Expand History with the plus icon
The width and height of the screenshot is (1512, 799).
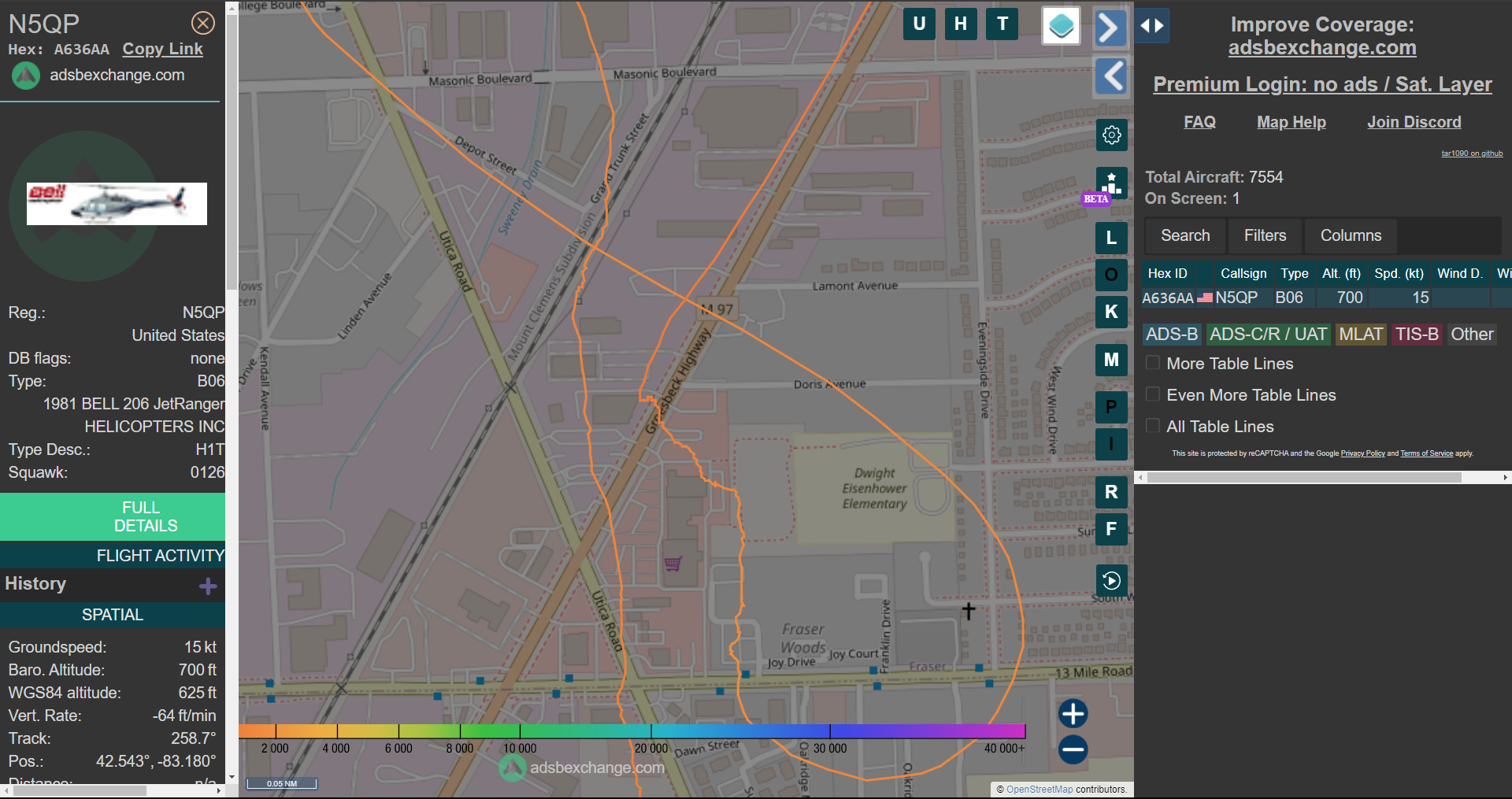click(208, 586)
